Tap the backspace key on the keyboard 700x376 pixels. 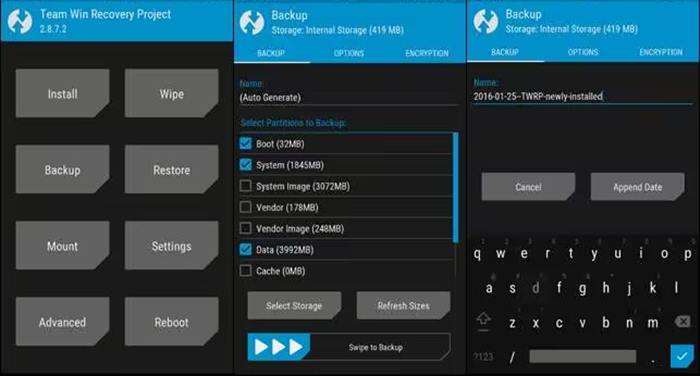pos(682,321)
